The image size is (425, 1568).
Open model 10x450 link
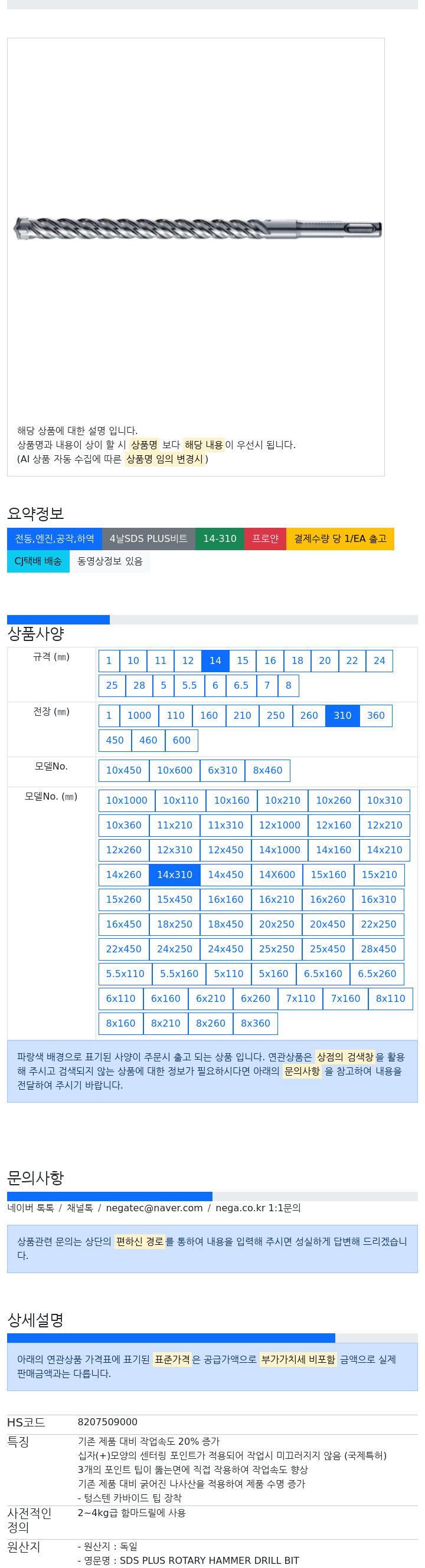123,770
